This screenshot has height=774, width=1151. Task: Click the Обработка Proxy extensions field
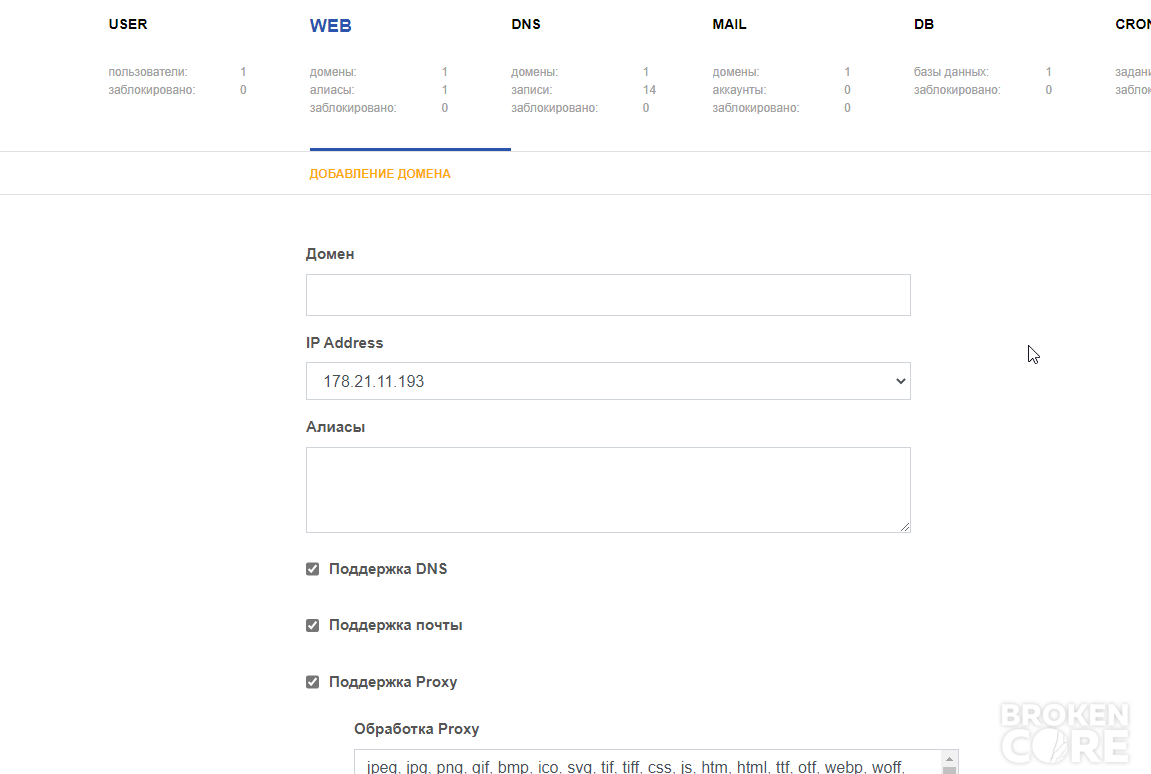point(649,762)
